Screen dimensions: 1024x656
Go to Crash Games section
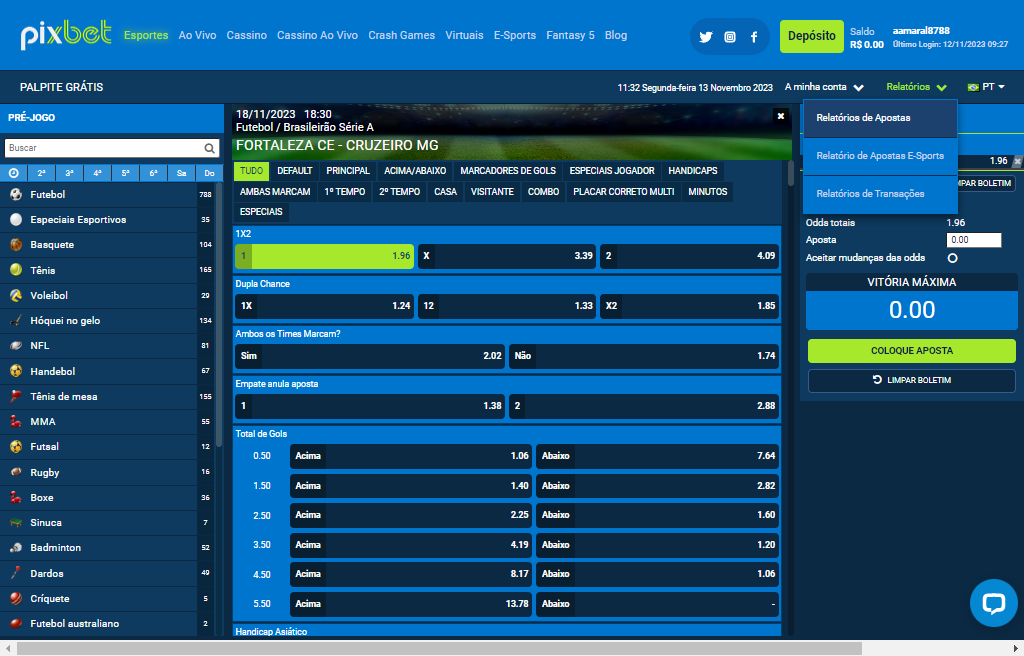(x=402, y=35)
